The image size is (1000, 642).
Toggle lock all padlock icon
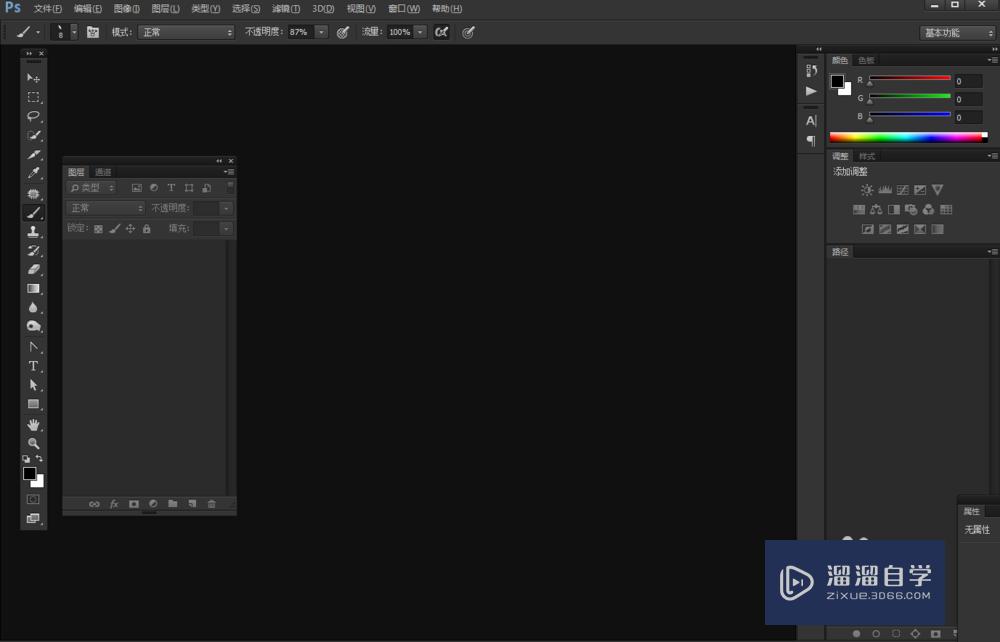coord(147,229)
